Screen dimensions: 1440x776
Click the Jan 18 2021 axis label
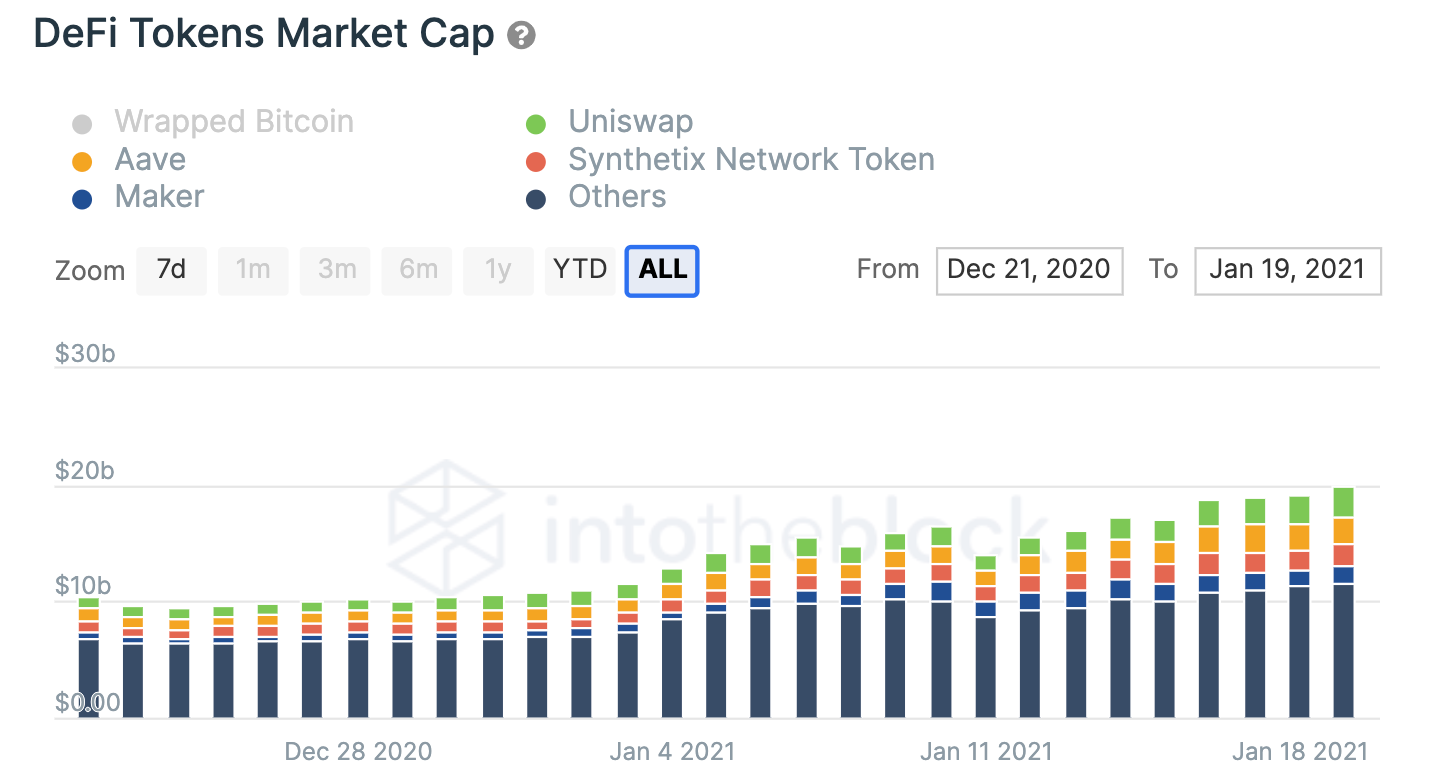pos(1299,751)
